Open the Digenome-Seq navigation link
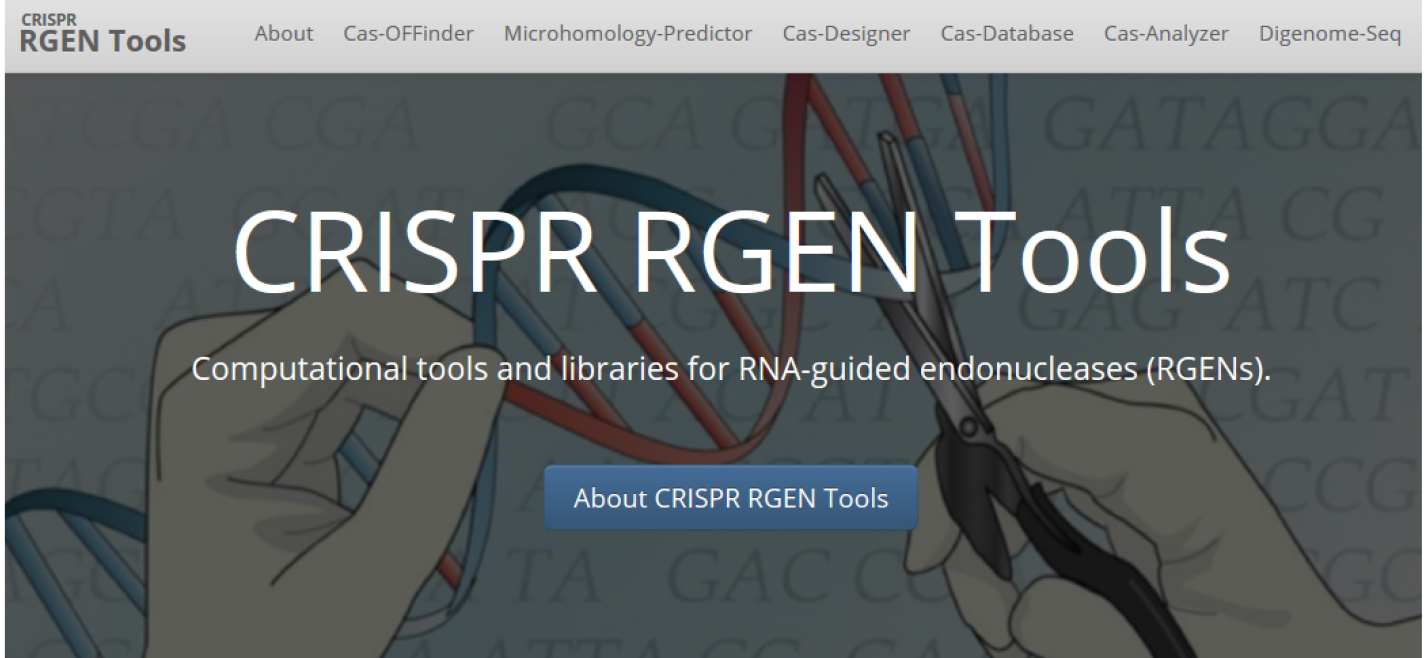The width and height of the screenshot is (1426, 658). 1330,34
